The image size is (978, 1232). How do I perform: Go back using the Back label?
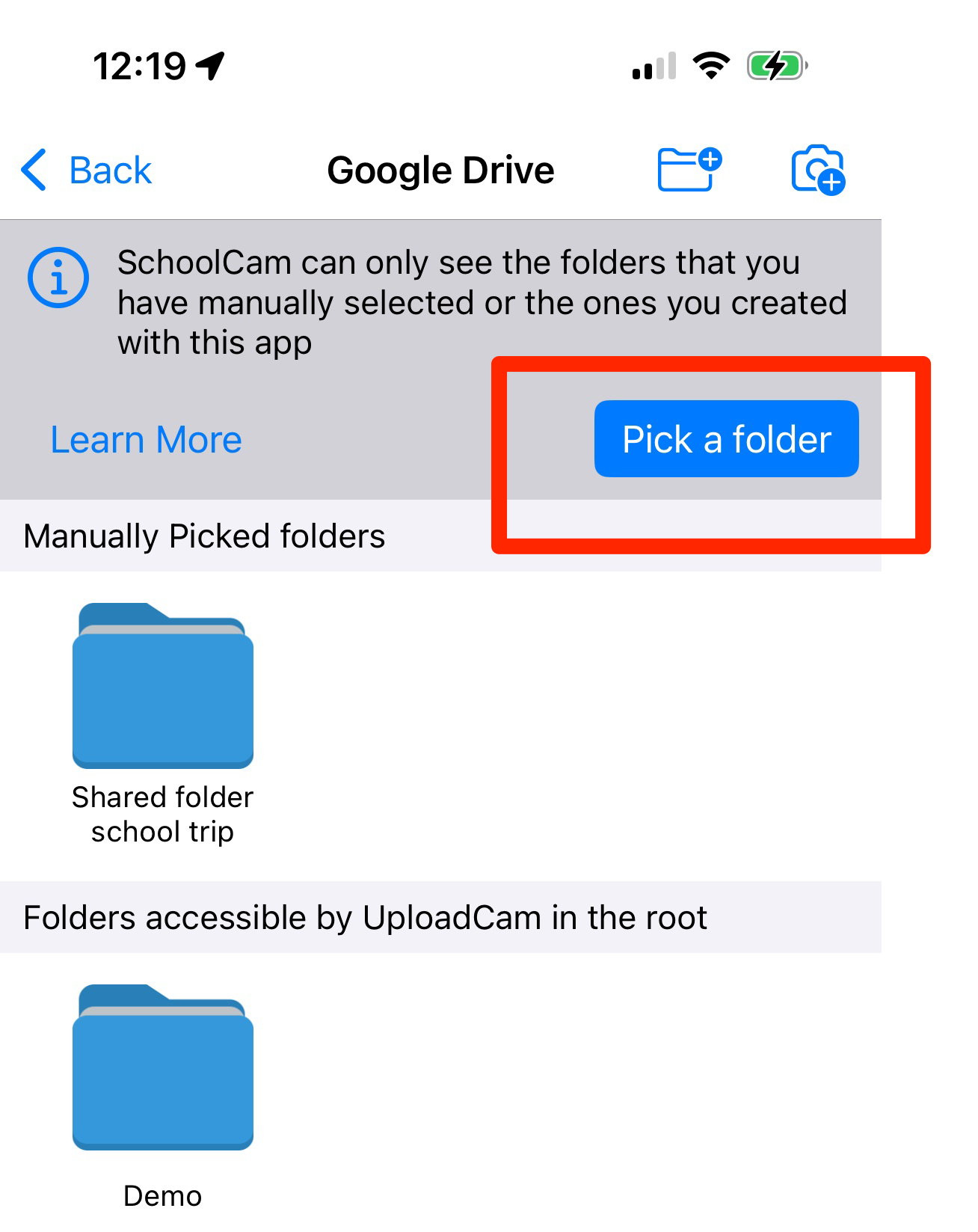(111, 171)
